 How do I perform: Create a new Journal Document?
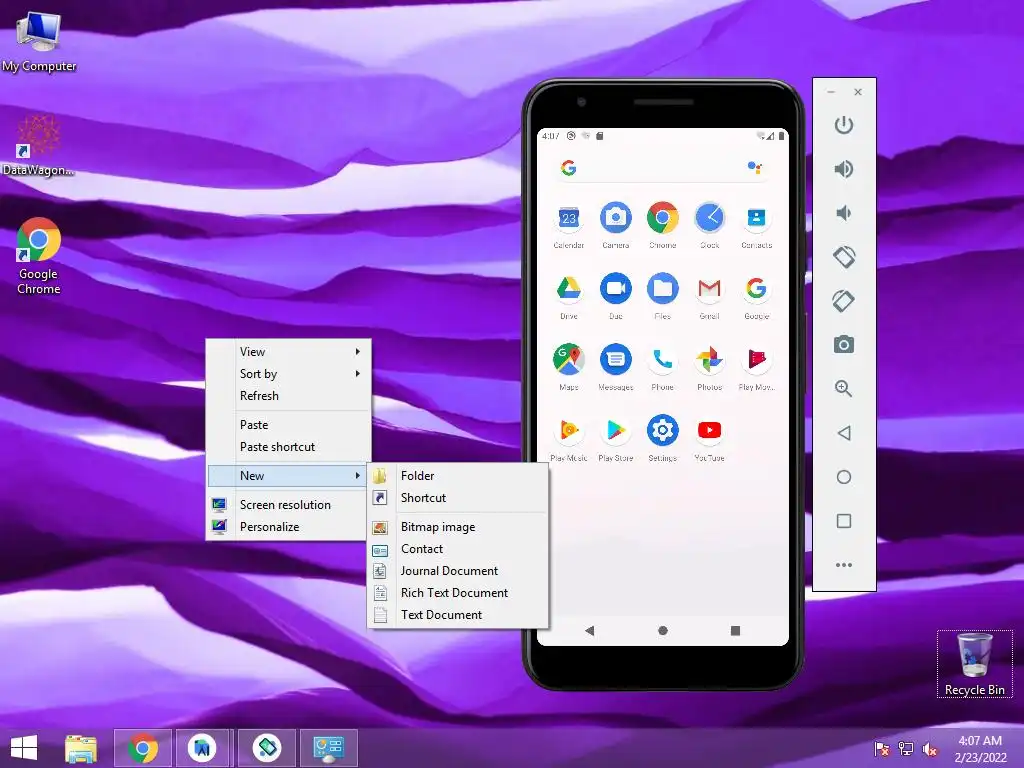coord(458,571)
